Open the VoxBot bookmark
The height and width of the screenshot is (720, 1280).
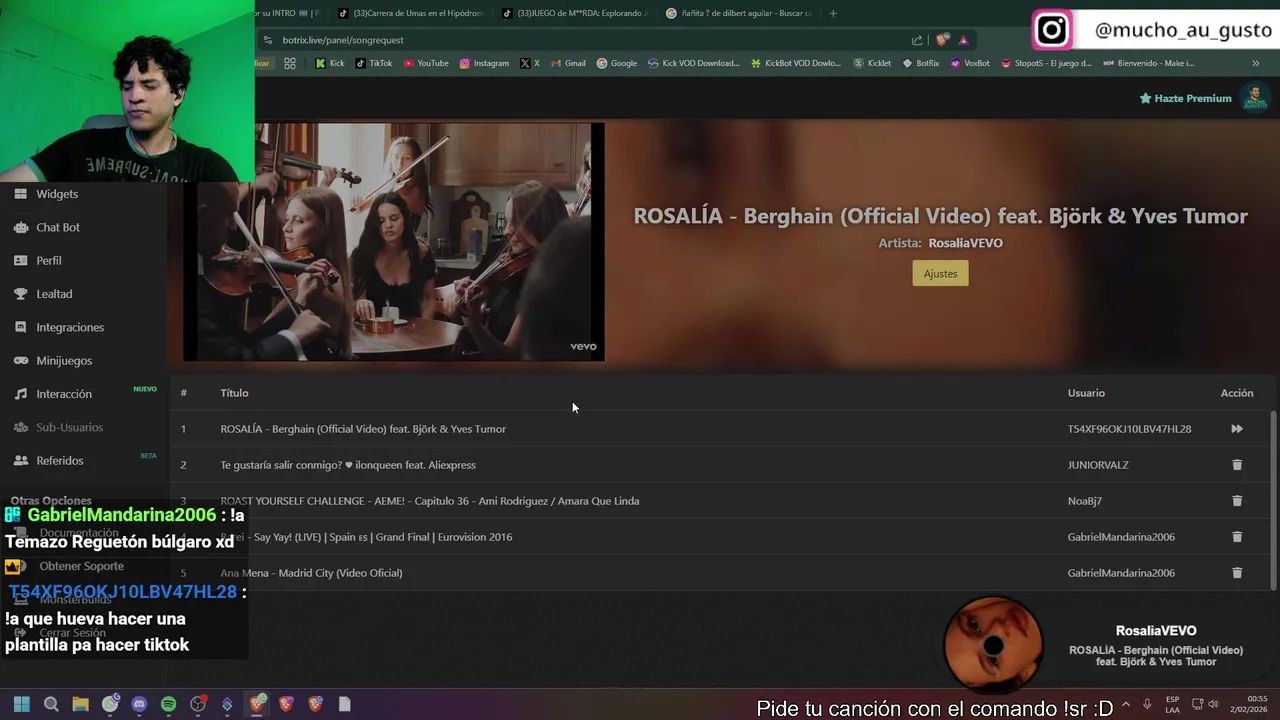[x=970, y=63]
